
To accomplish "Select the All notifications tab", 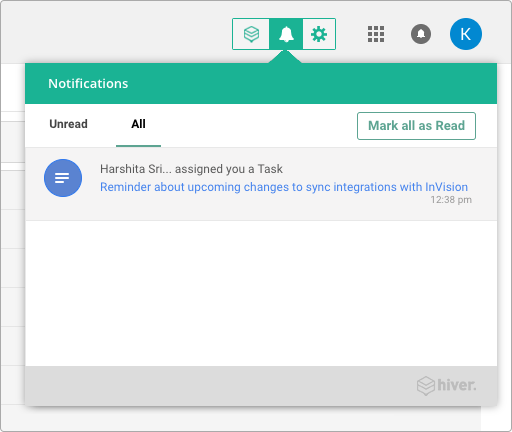I will click(x=138, y=124).
